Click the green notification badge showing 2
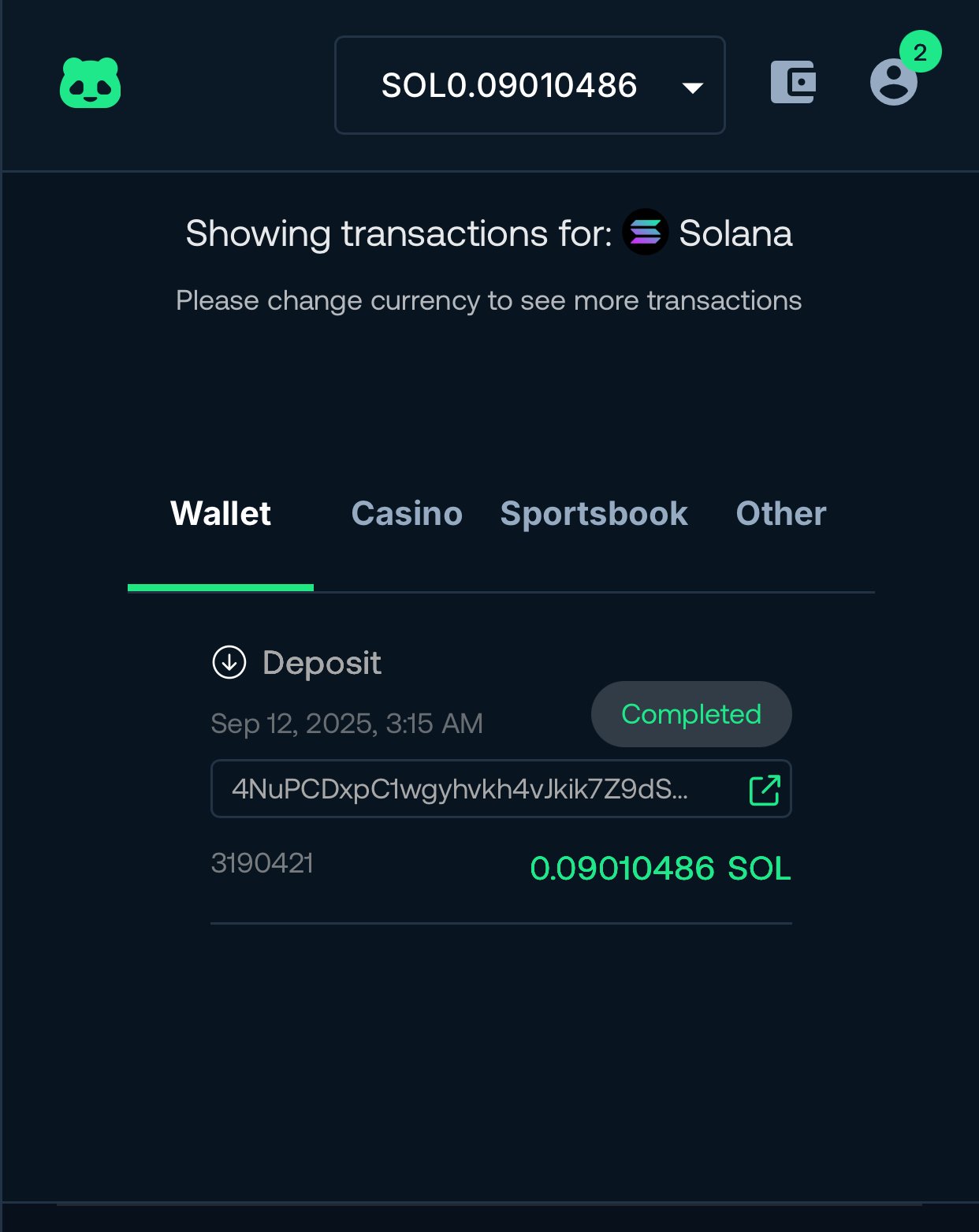Viewport: 979px width, 1232px height. coord(920,52)
